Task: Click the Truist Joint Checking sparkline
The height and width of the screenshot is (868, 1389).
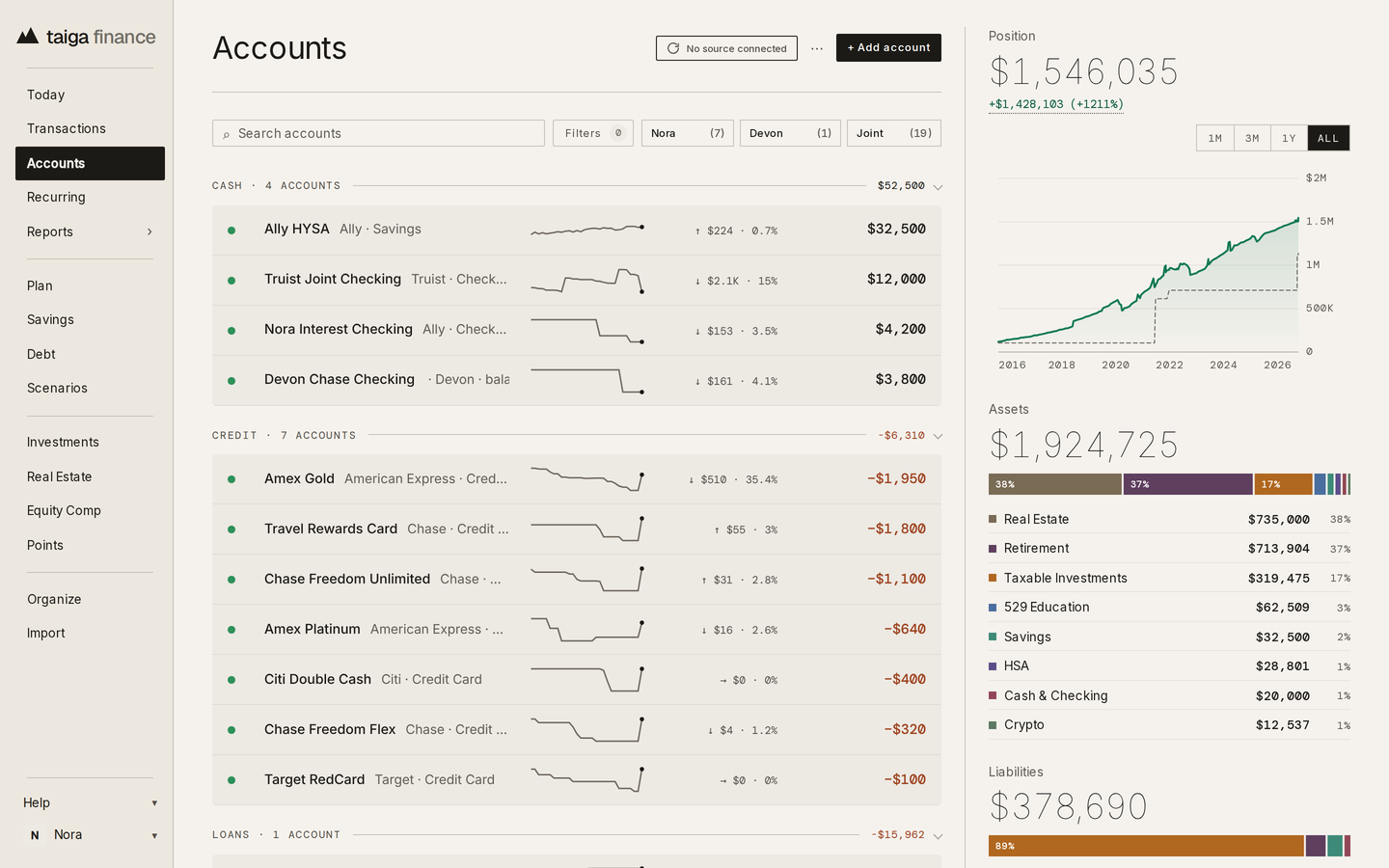Action: pos(587,281)
